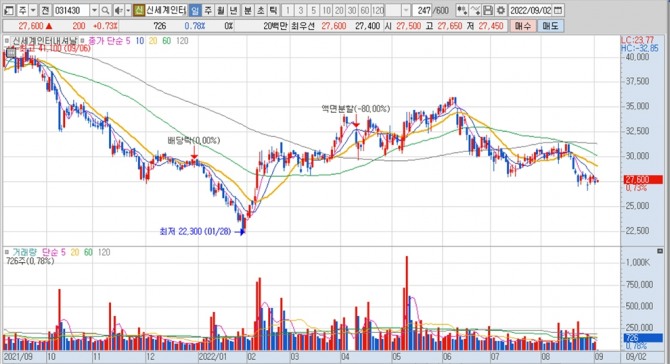The width and height of the screenshot is (670, 364).
Task: Open the calendar date picker icon
Action: pos(558,10)
